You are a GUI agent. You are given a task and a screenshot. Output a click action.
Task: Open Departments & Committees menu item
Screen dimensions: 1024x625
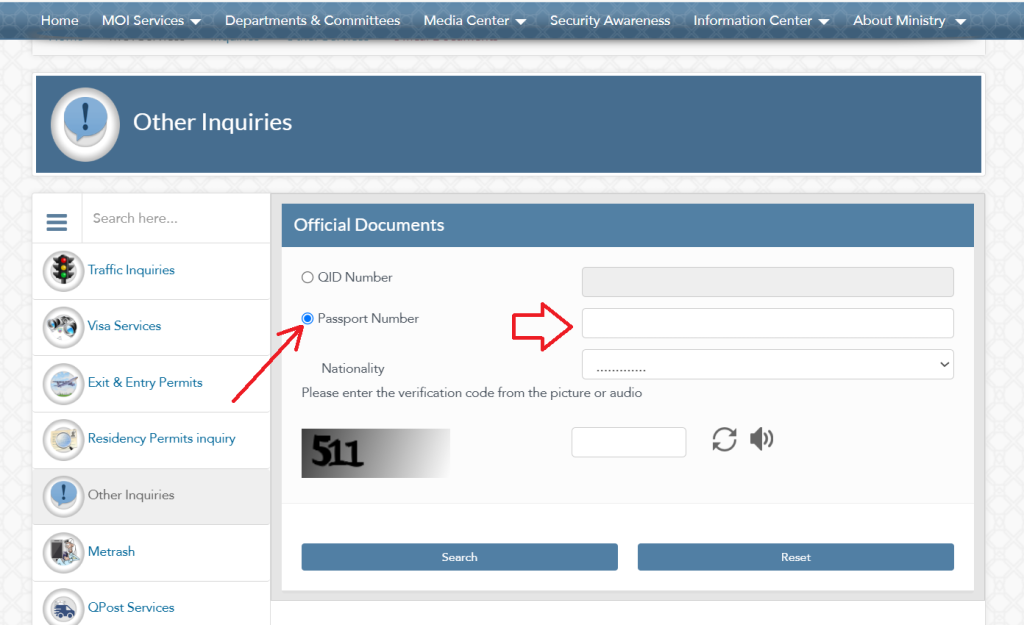coord(312,20)
